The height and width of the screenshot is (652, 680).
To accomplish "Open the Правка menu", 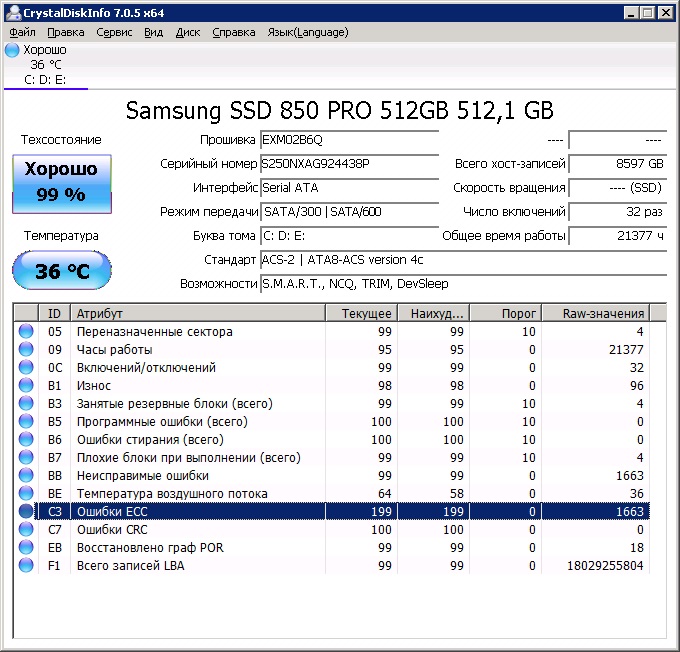I will 65,33.
